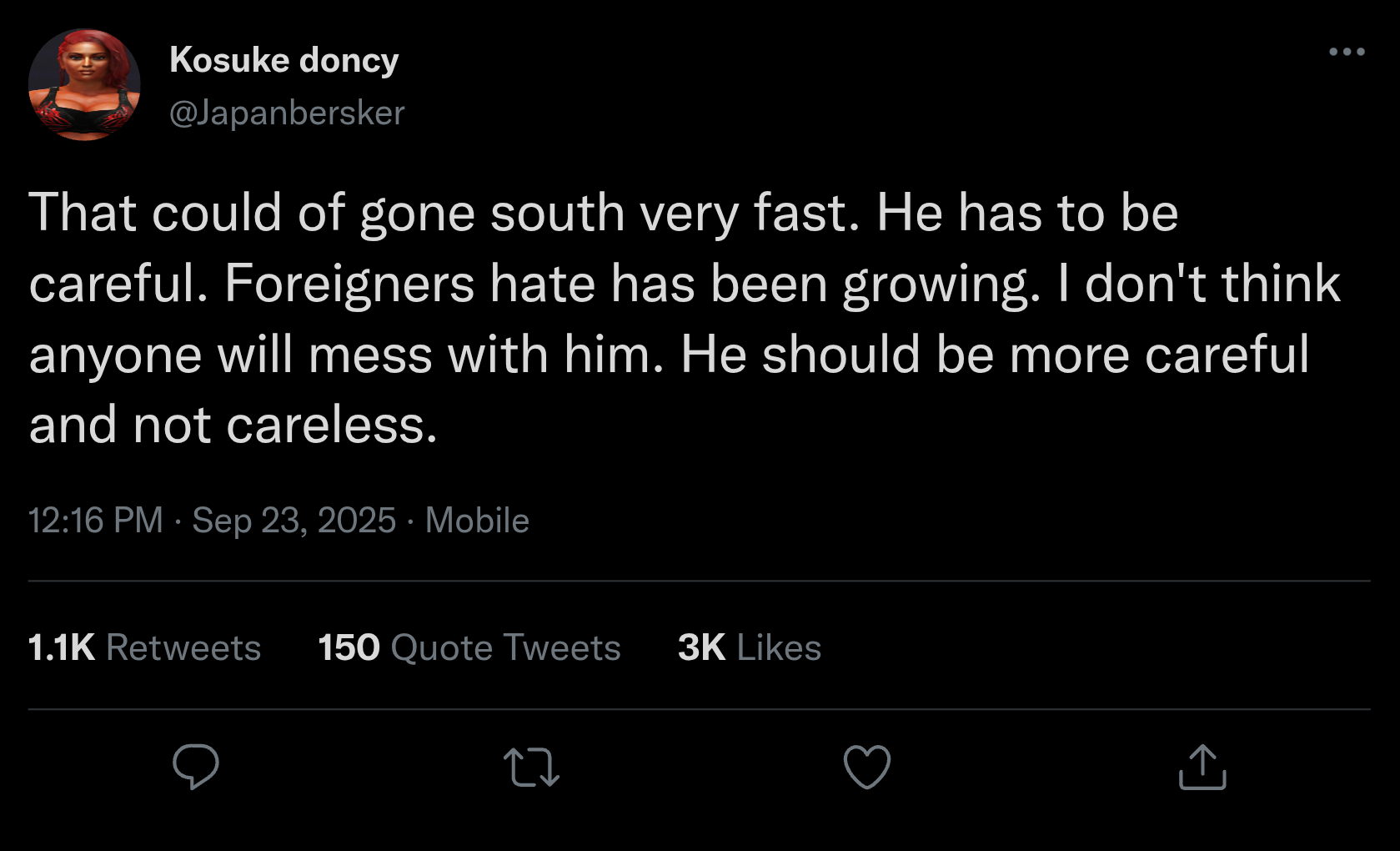
Task: Click the Kosuke doncy display name
Action: pos(284,60)
